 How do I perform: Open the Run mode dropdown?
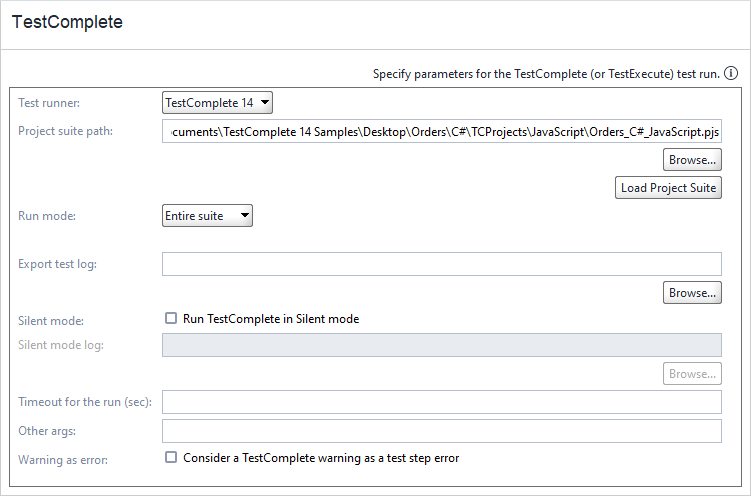[x=207, y=215]
